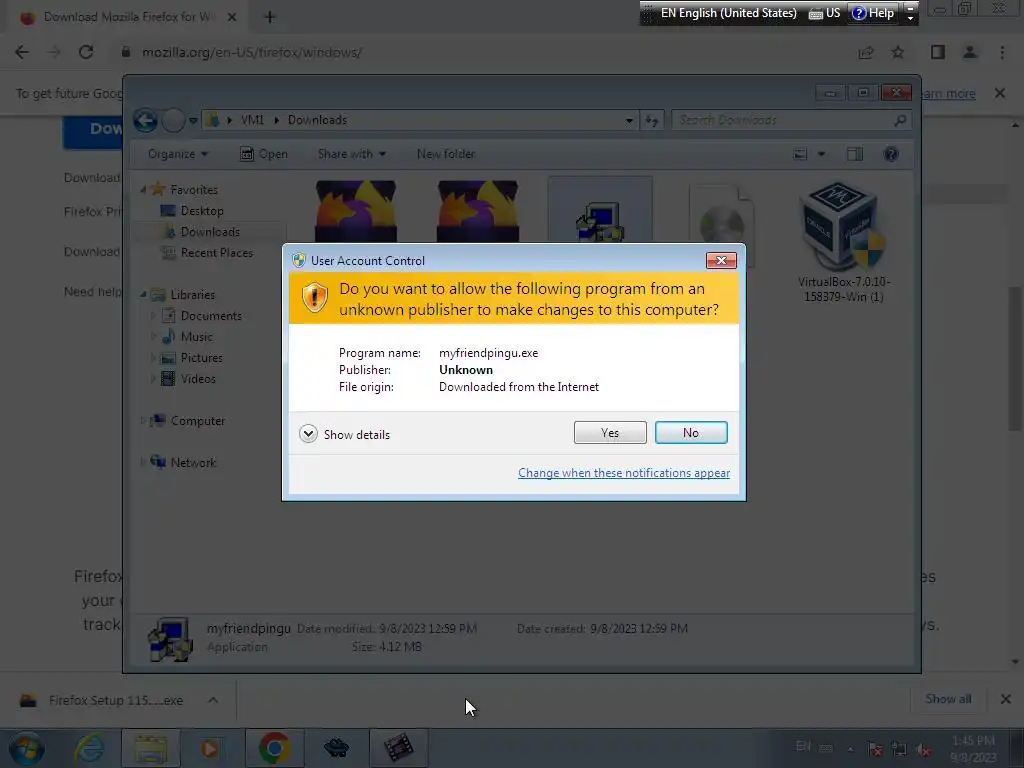The width and height of the screenshot is (1024, 768).
Task: Open Windows Explorer taskbar icon
Action: click(x=151, y=748)
